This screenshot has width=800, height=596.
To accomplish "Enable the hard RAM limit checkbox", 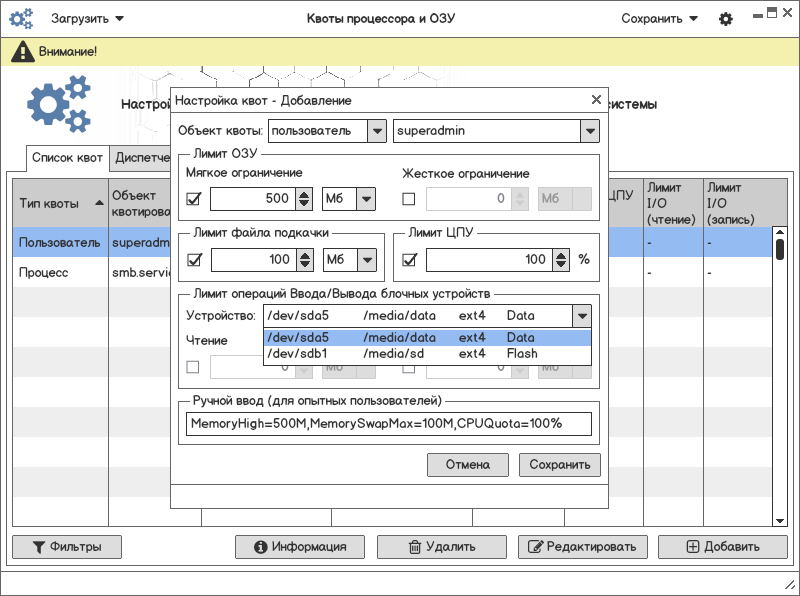I will (409, 199).
